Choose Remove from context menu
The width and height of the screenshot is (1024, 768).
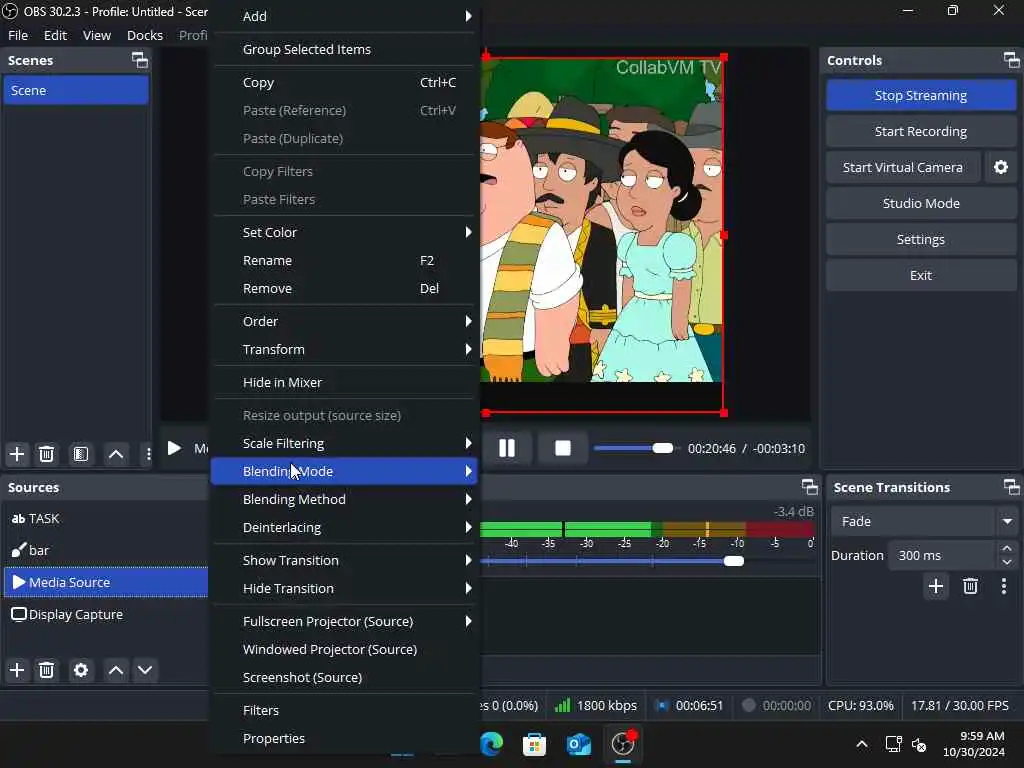pyautogui.click(x=345, y=288)
